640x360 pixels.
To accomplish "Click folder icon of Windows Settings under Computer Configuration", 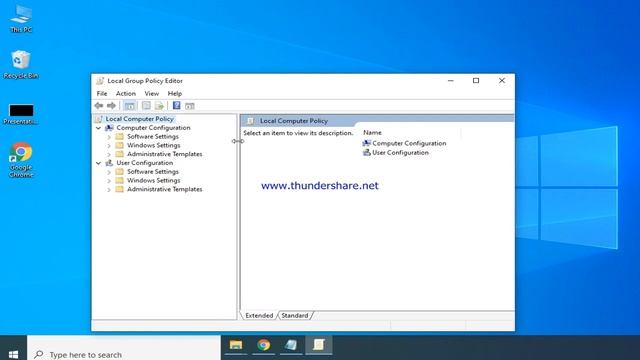I will click(x=120, y=145).
